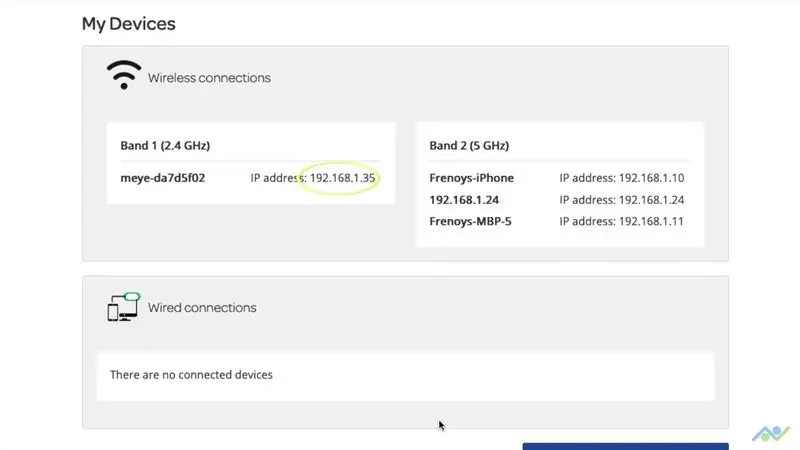The height and width of the screenshot is (450, 800).
Task: Click the Wi-Fi wireless connections icon
Action: point(123,75)
